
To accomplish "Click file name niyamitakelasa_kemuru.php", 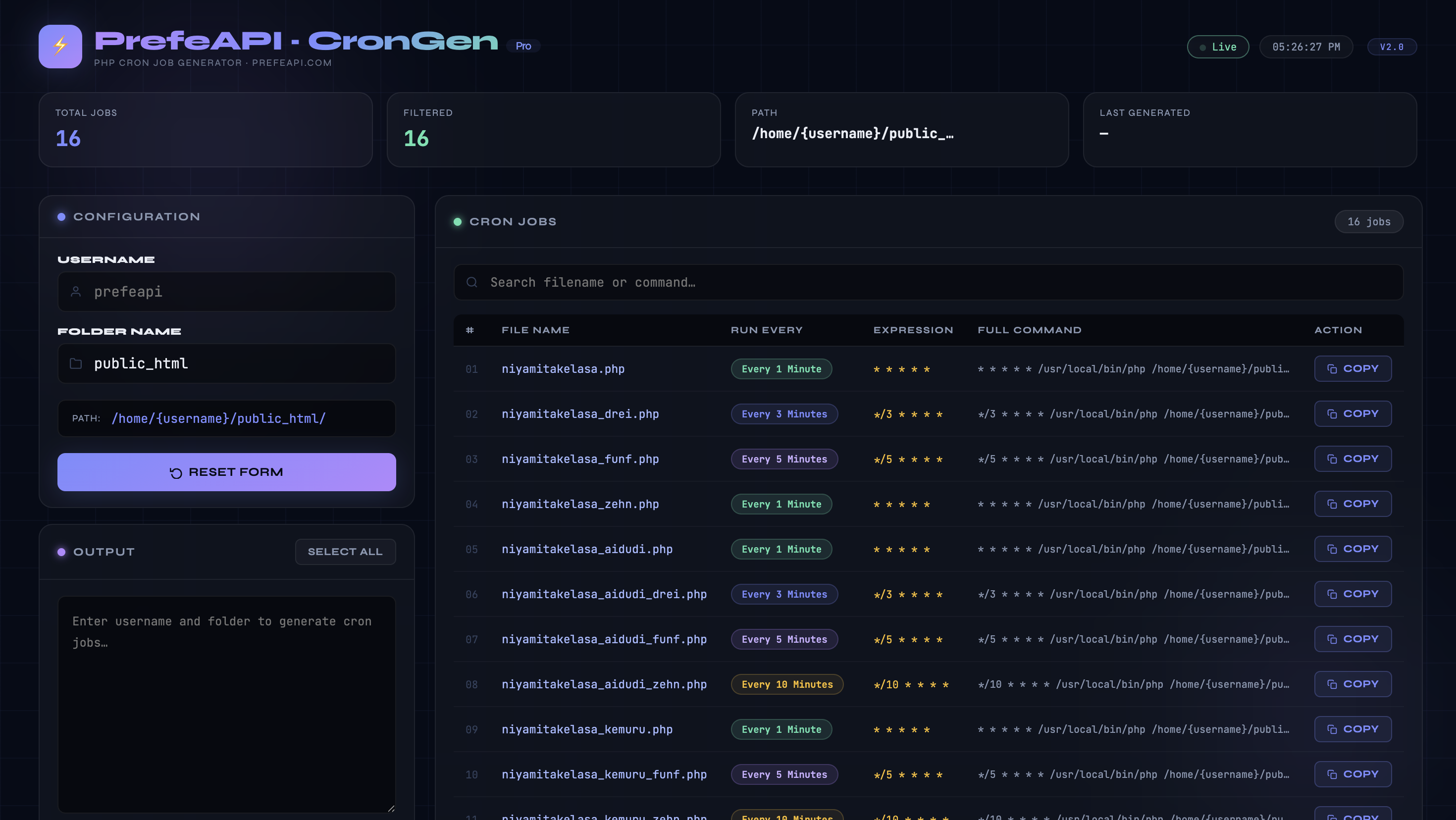I will click(587, 729).
